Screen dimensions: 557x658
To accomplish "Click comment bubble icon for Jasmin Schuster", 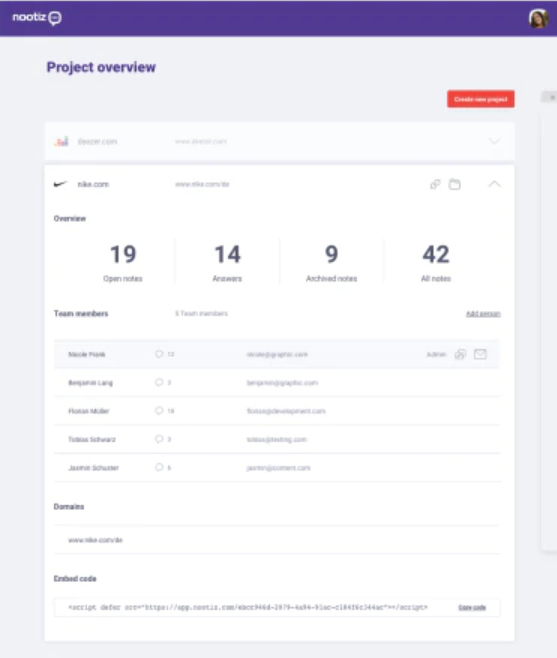I will [x=159, y=467].
